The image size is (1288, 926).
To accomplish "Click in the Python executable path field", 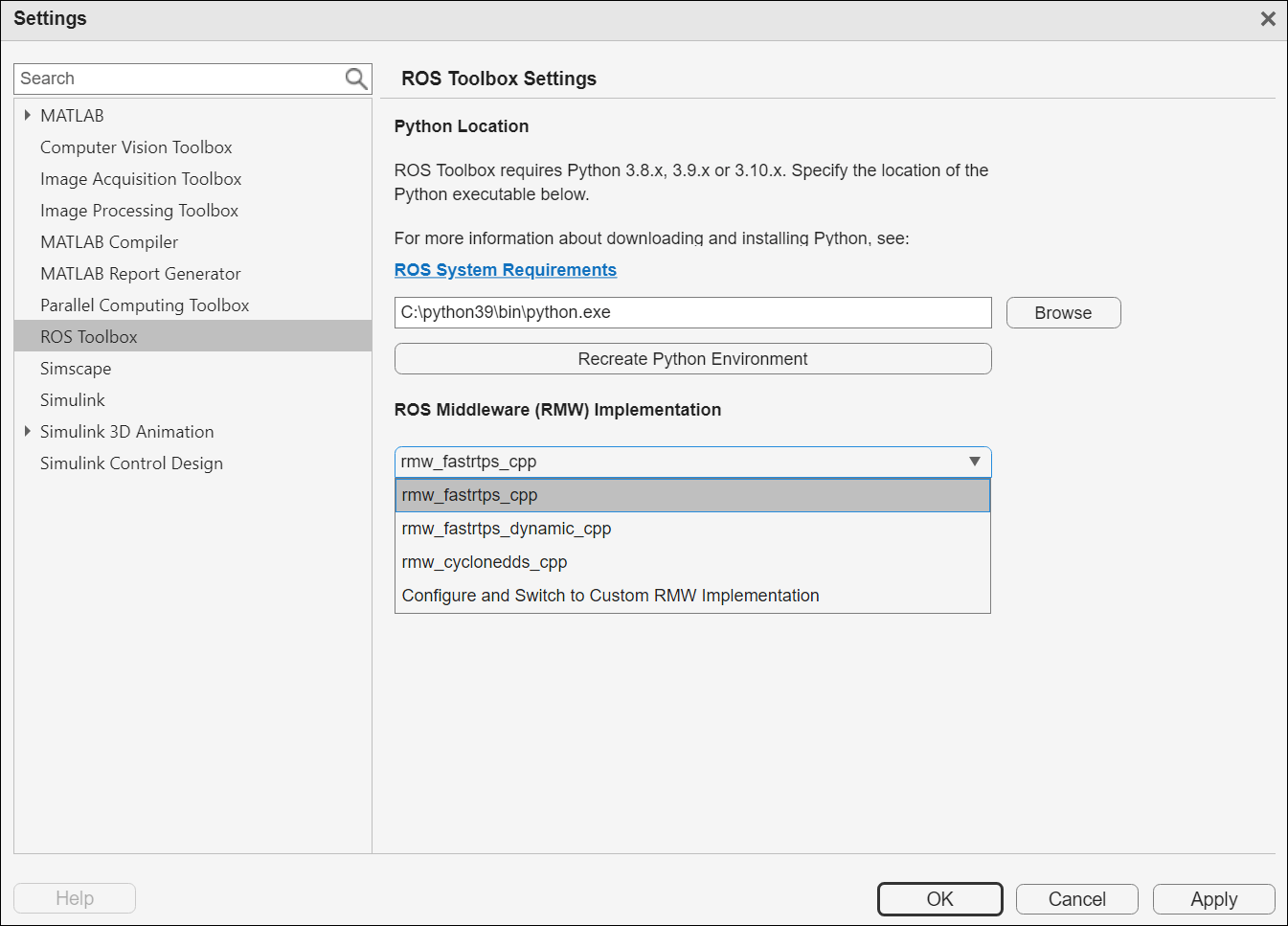I will 692,312.
